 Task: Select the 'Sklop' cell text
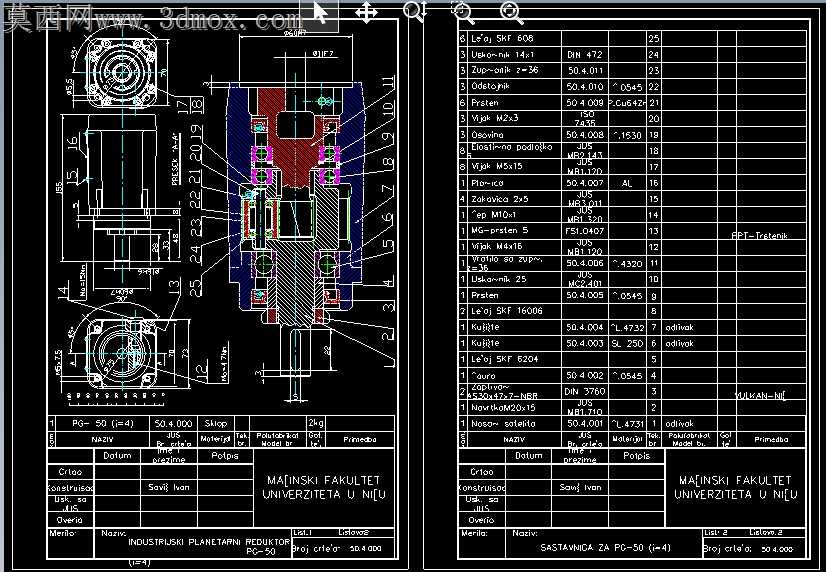215,423
